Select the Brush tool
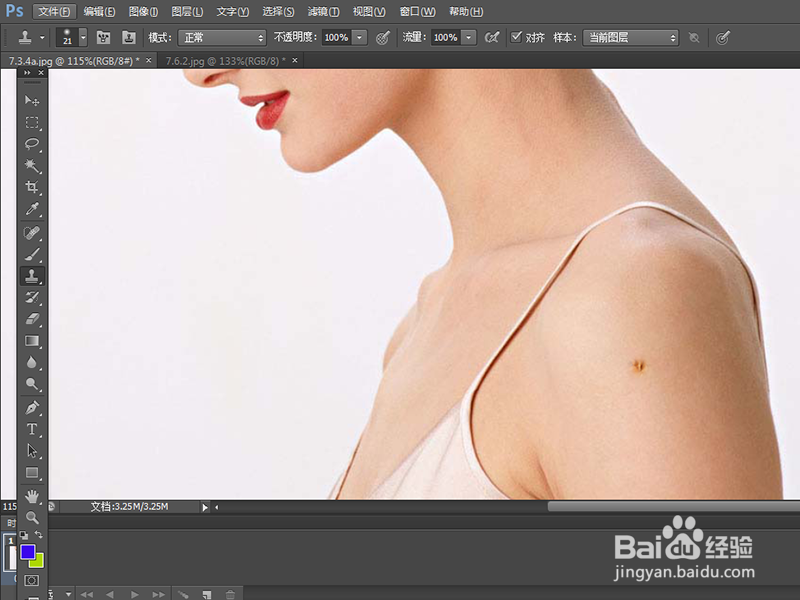The width and height of the screenshot is (800, 600). point(32,254)
